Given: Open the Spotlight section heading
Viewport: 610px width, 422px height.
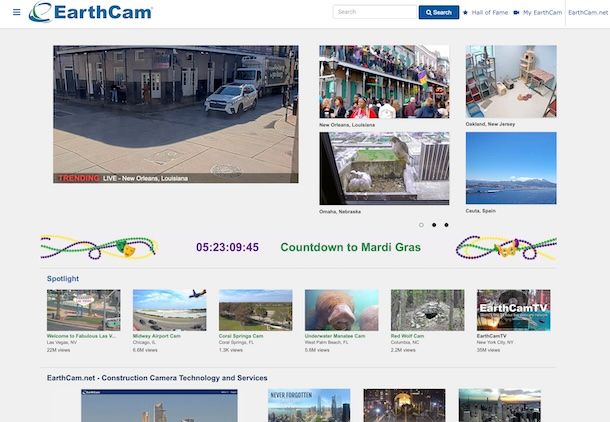Looking at the screenshot, I should click(63, 278).
